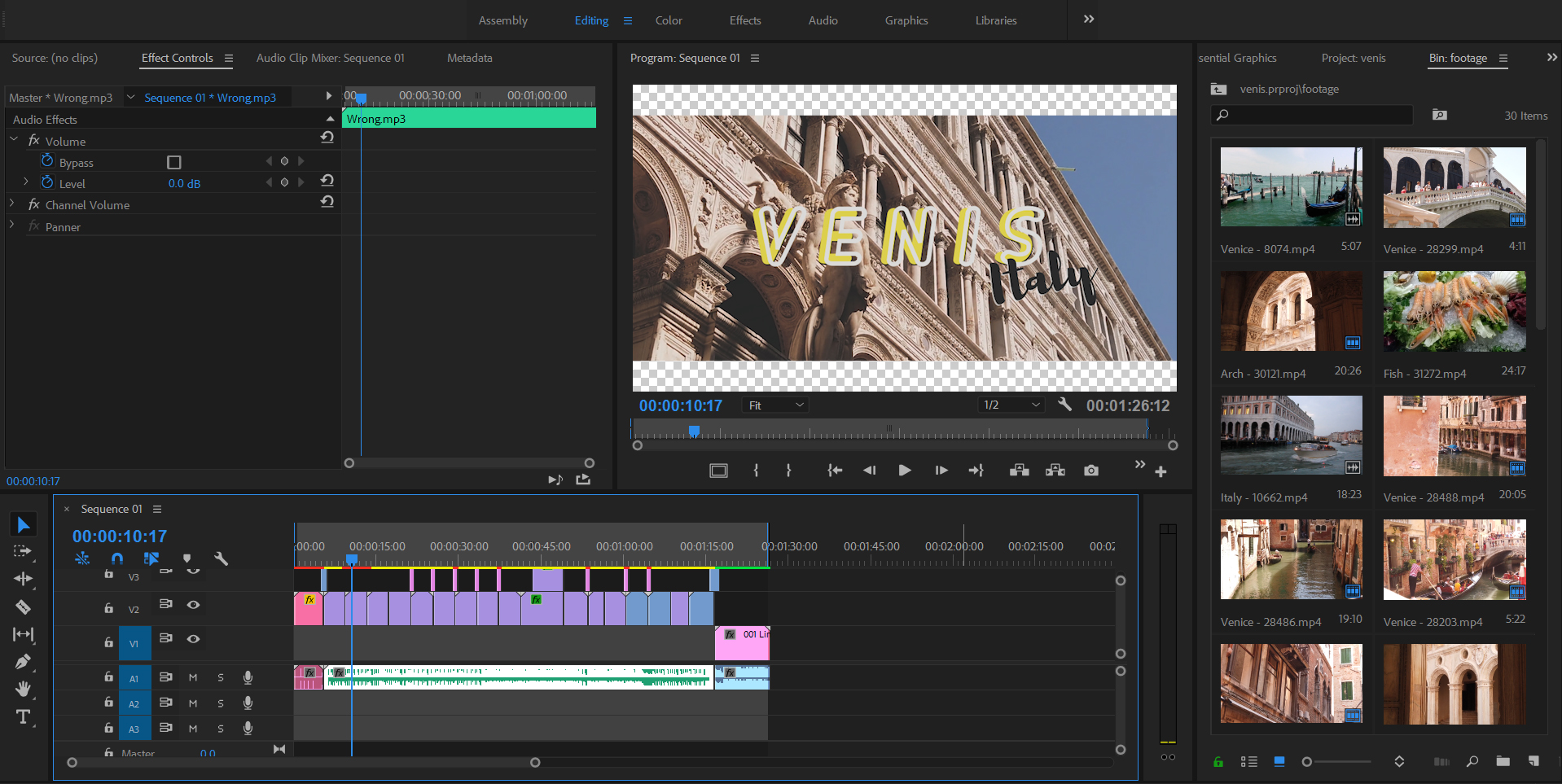Click the Ripple Edit tool

click(23, 579)
